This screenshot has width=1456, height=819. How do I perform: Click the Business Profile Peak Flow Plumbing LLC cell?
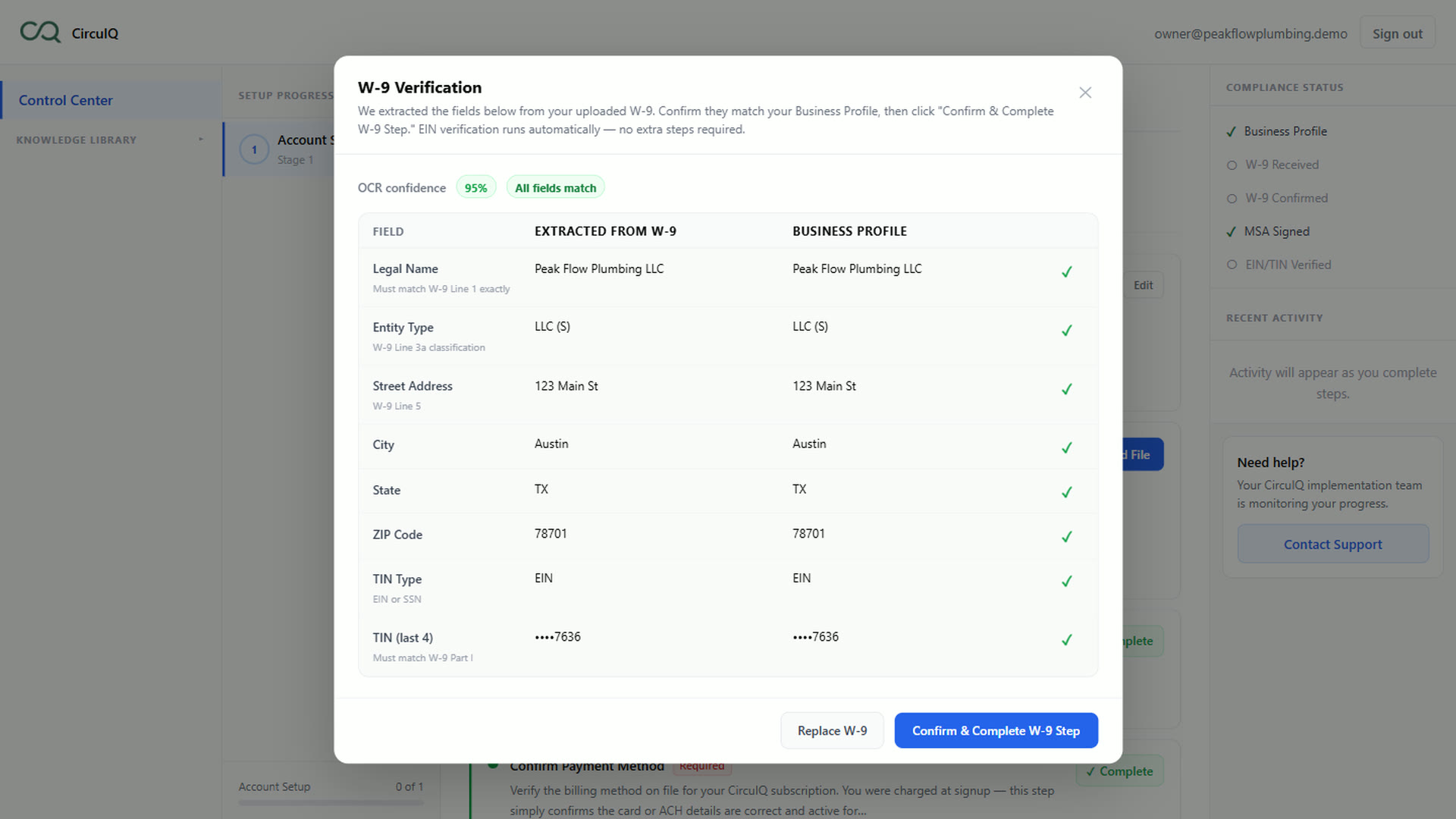point(857,268)
